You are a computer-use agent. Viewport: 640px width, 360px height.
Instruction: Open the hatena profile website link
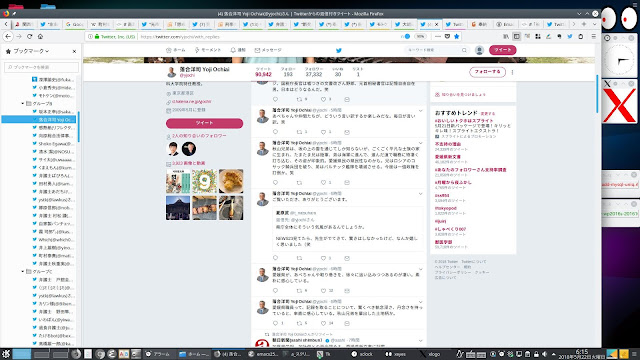(x=191, y=101)
